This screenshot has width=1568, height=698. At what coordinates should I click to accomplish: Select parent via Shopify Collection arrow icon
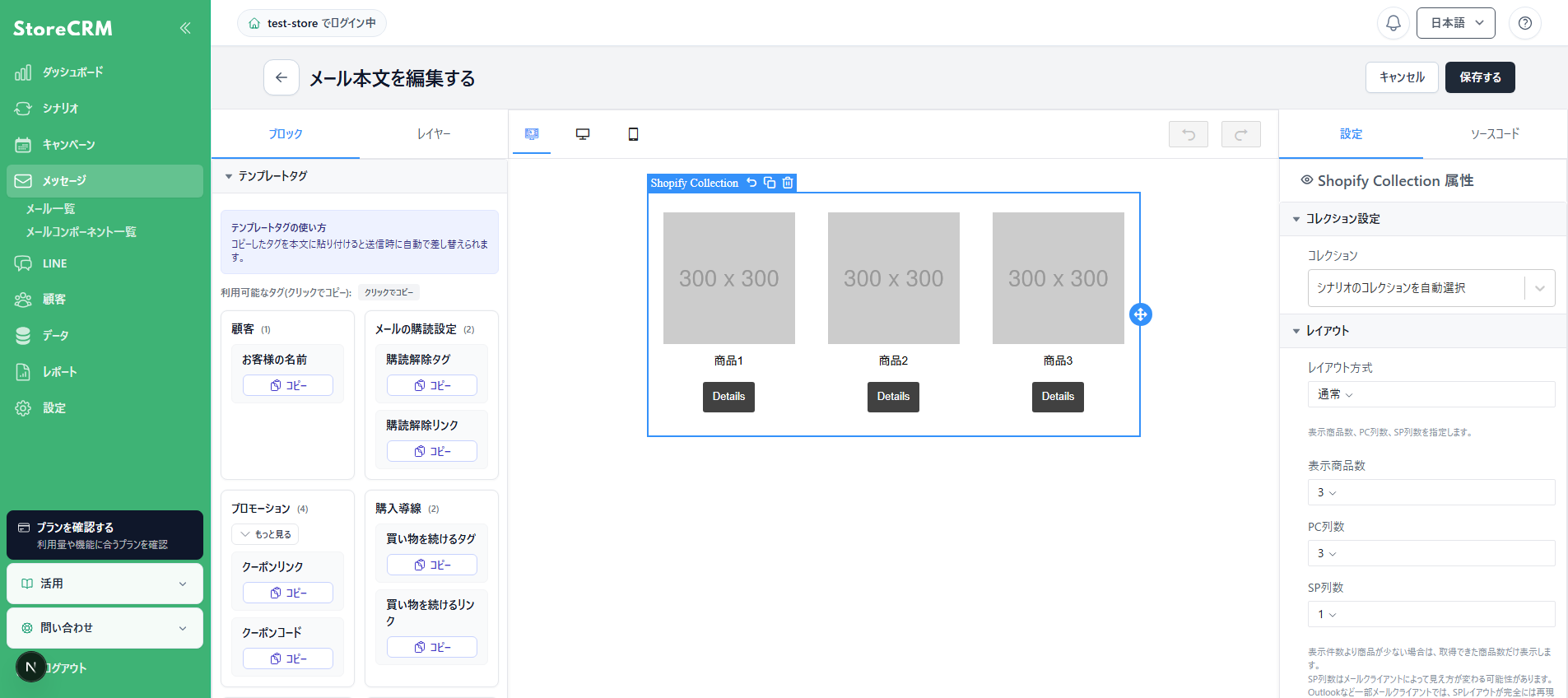tap(751, 183)
